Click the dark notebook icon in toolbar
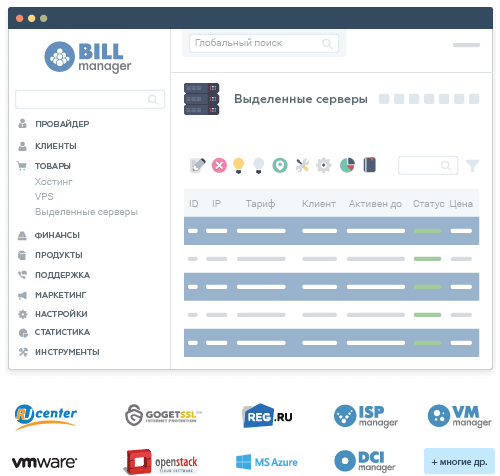Screen dimensions: 500x476 [x=369, y=165]
